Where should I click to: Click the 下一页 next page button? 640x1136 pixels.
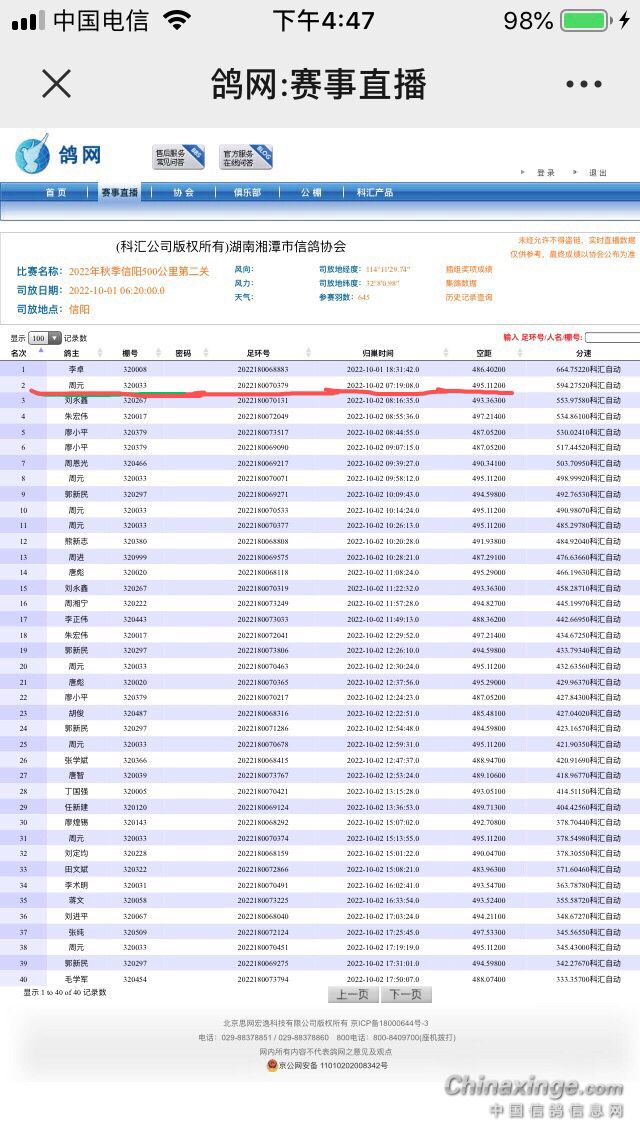406,994
